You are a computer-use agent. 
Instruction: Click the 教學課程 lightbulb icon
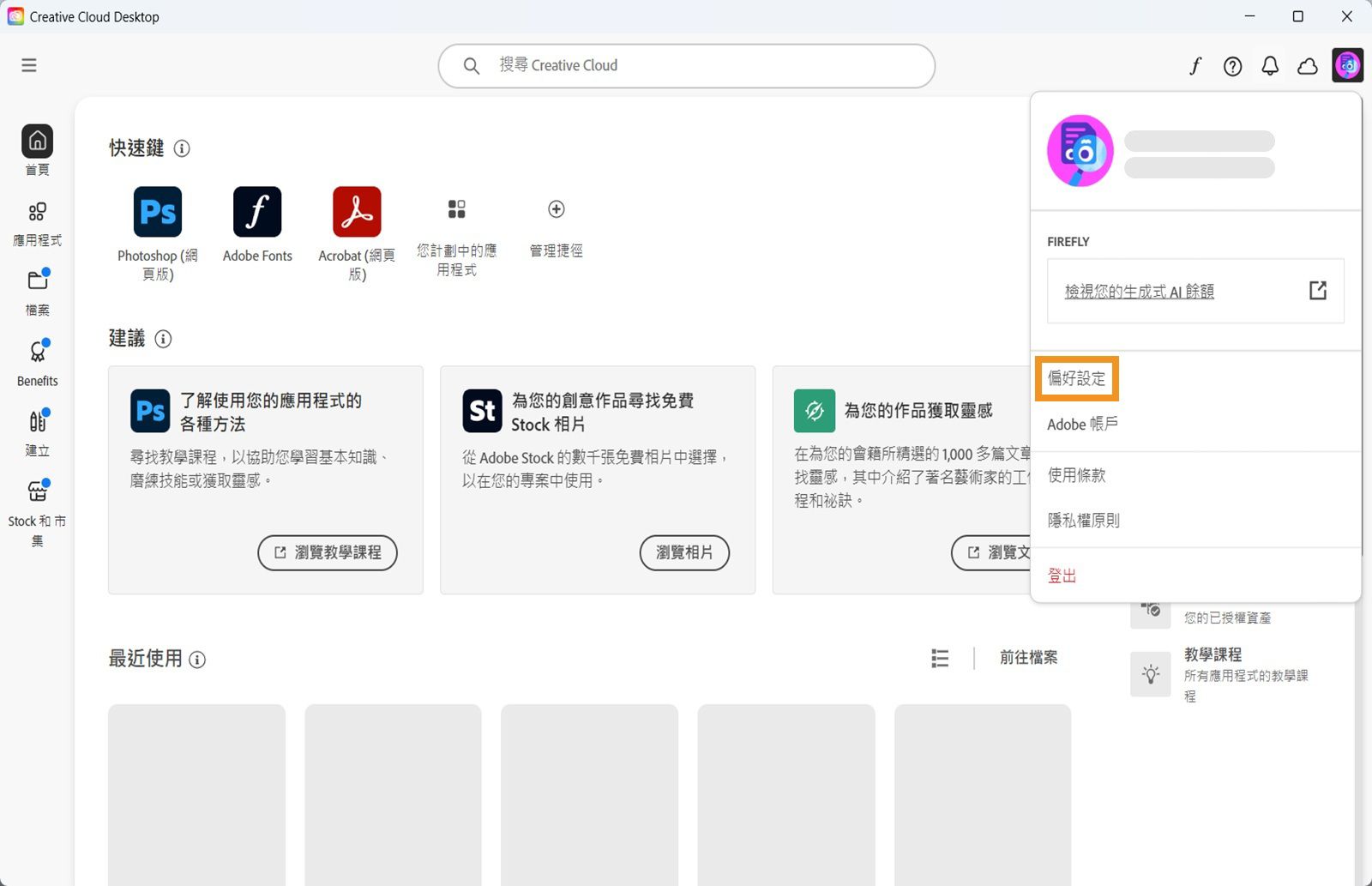click(1151, 674)
